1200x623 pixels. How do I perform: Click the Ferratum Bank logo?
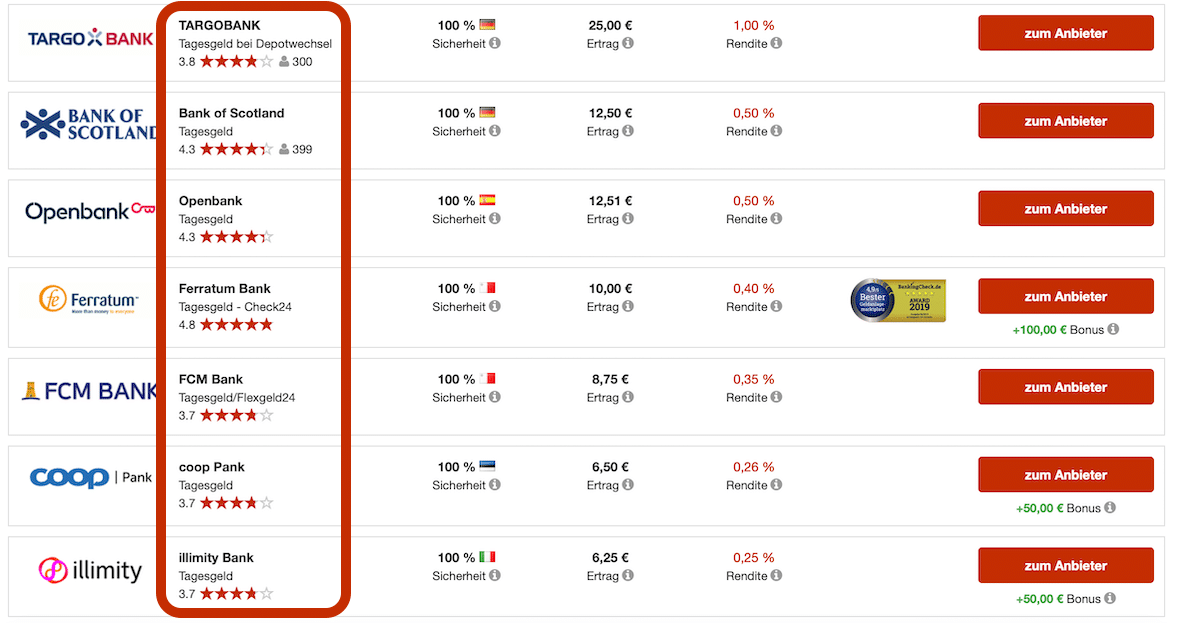pos(88,299)
